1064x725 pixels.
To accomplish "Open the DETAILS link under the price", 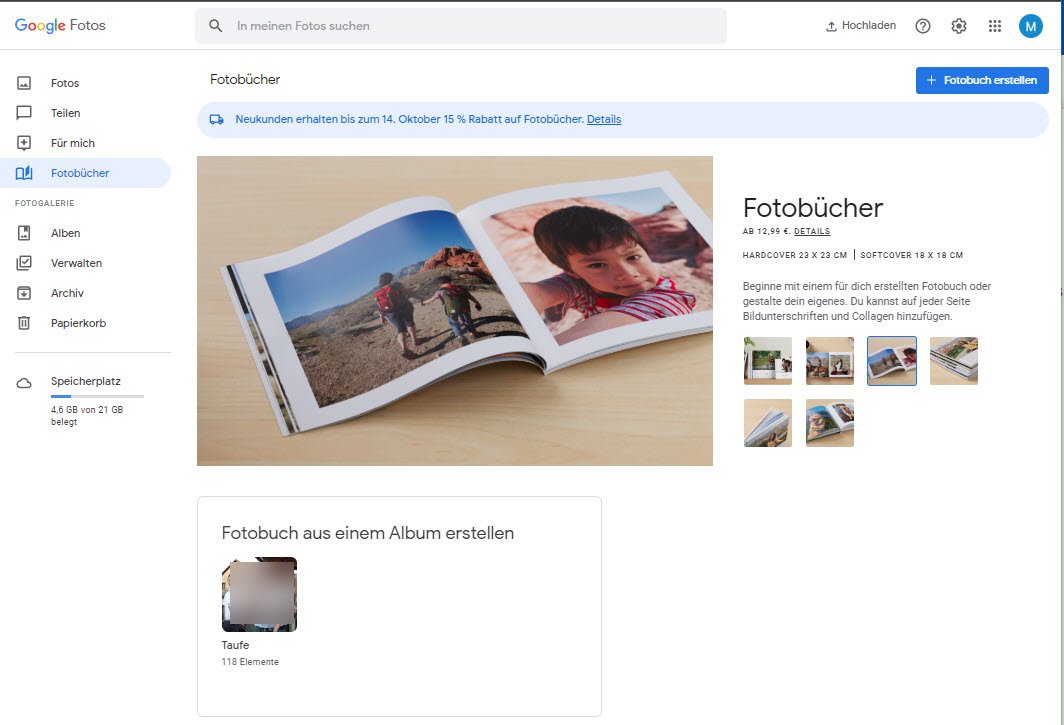I will tap(812, 231).
